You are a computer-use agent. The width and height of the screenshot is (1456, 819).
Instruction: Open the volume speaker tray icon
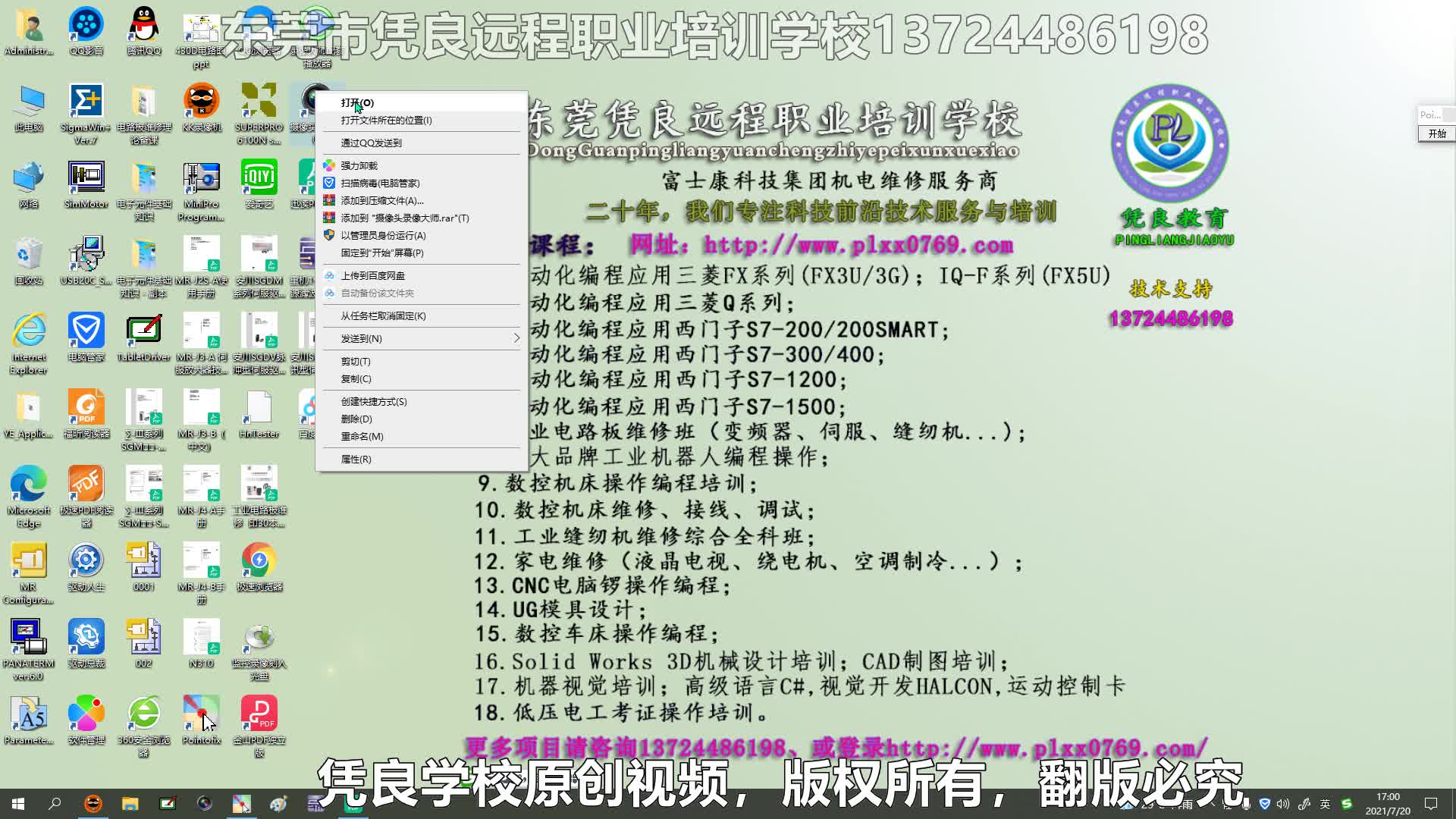(x=1283, y=804)
